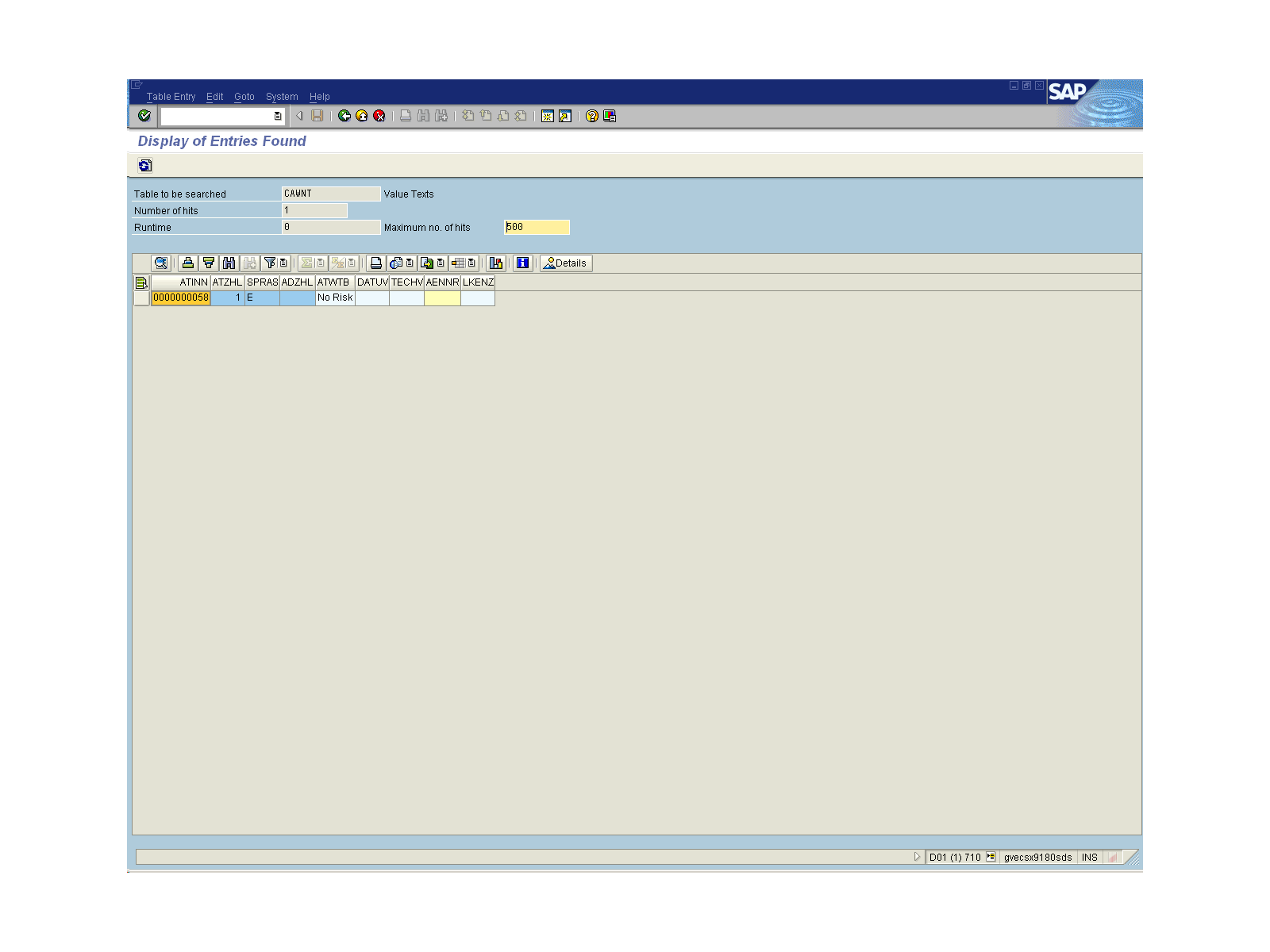
Task: Click the ALV Print icon
Action: [376, 263]
